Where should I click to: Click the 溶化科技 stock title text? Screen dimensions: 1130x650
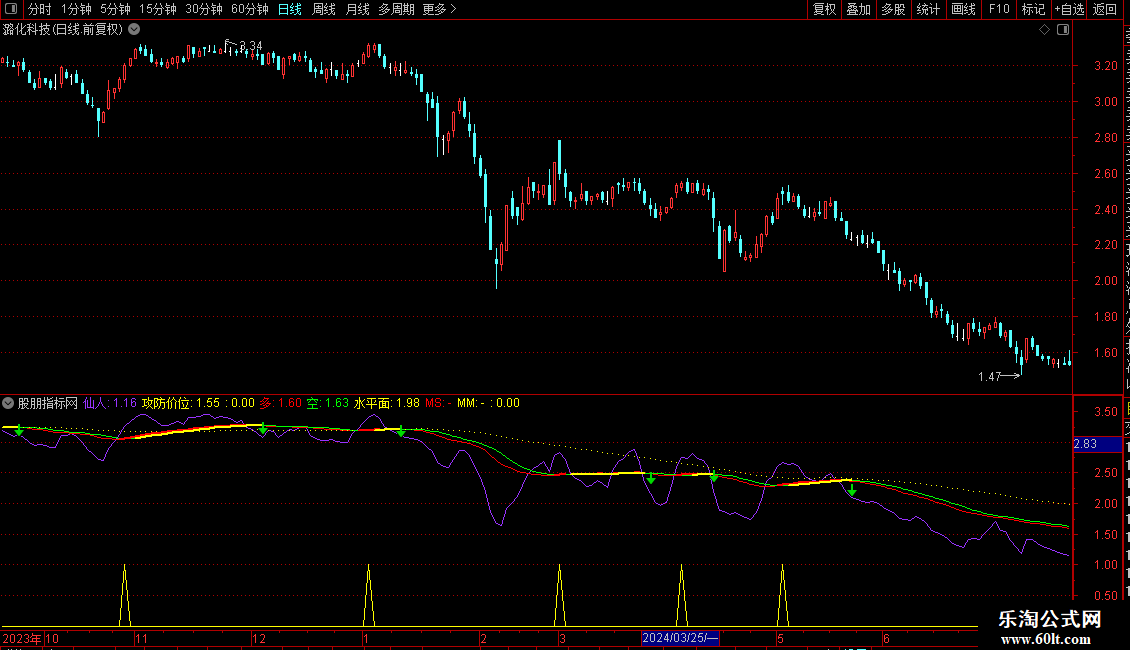click(63, 30)
